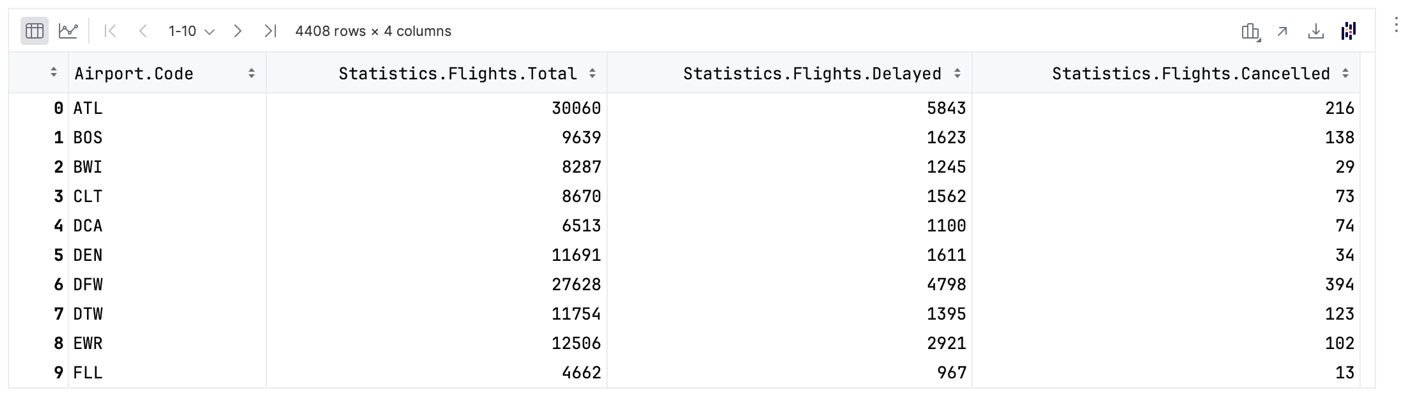Open column statistics options icon

1250,31
